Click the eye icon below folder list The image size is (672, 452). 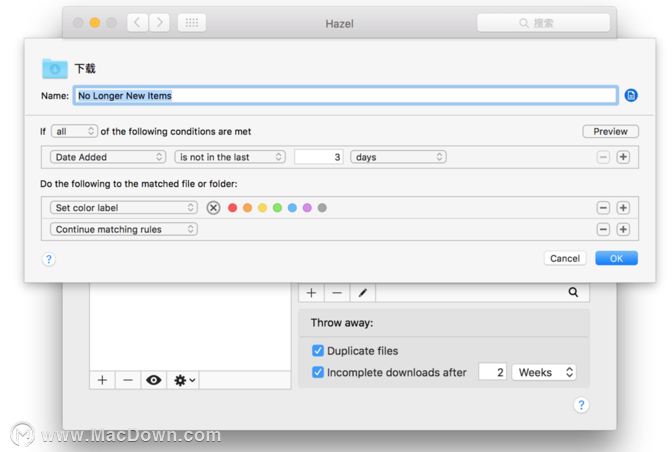coord(153,380)
